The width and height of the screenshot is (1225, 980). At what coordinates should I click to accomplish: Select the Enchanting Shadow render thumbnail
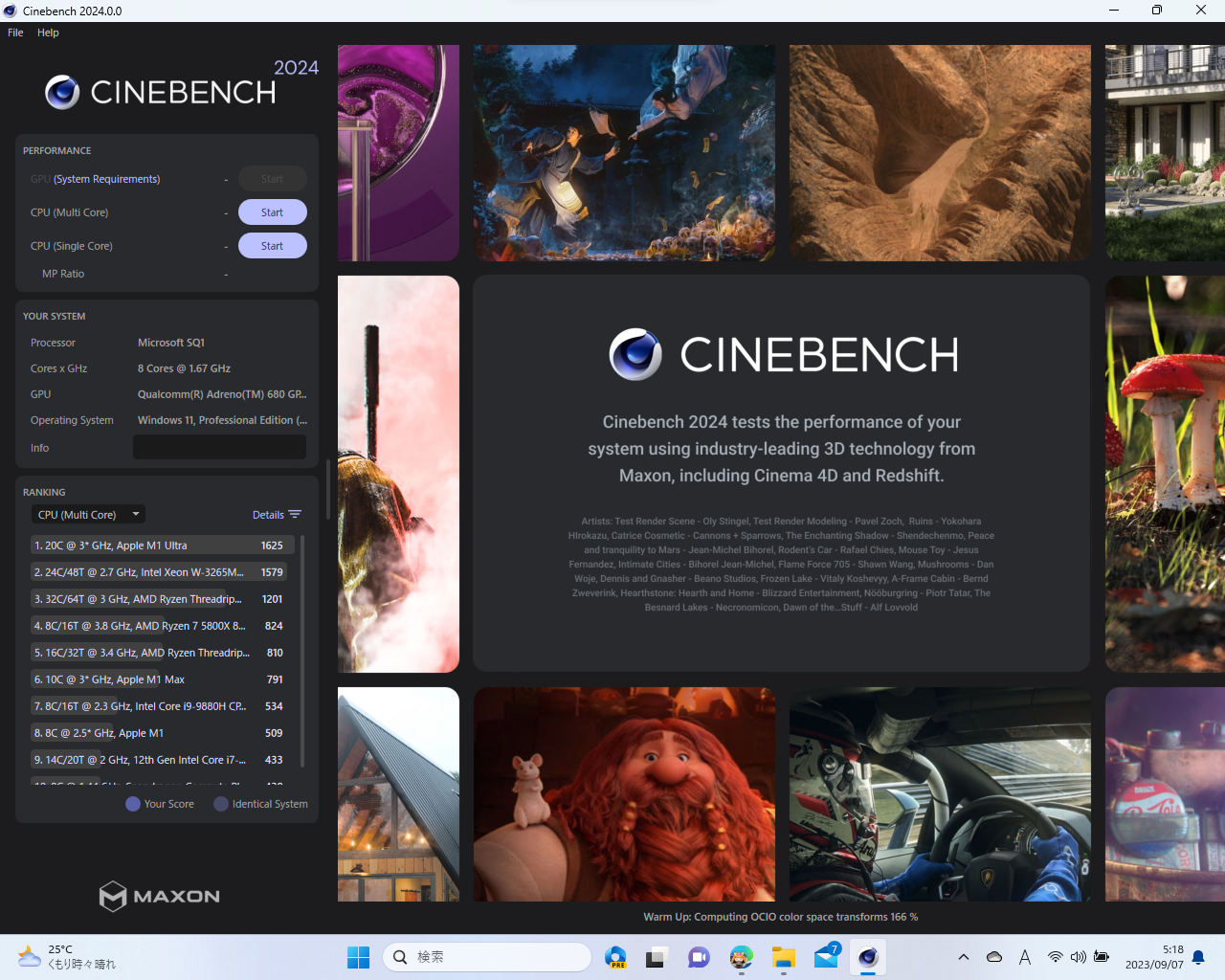(624, 153)
